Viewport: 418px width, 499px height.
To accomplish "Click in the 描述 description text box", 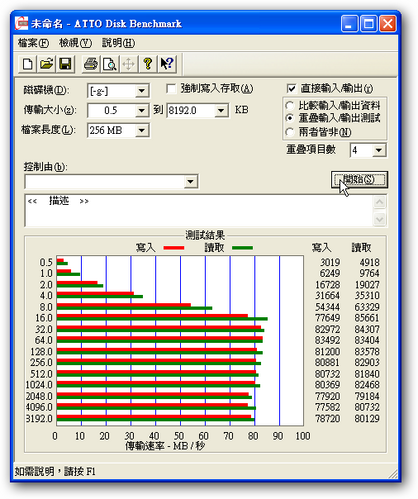I will 198,211.
